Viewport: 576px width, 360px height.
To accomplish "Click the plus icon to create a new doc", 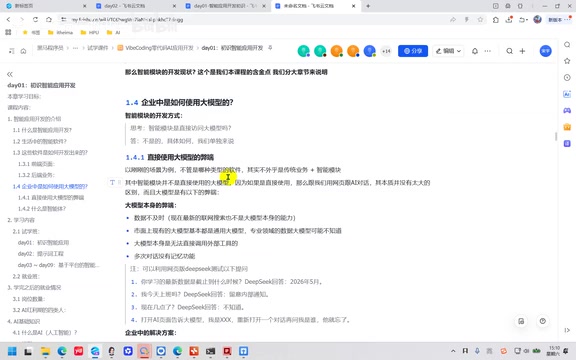I will [x=522, y=51].
